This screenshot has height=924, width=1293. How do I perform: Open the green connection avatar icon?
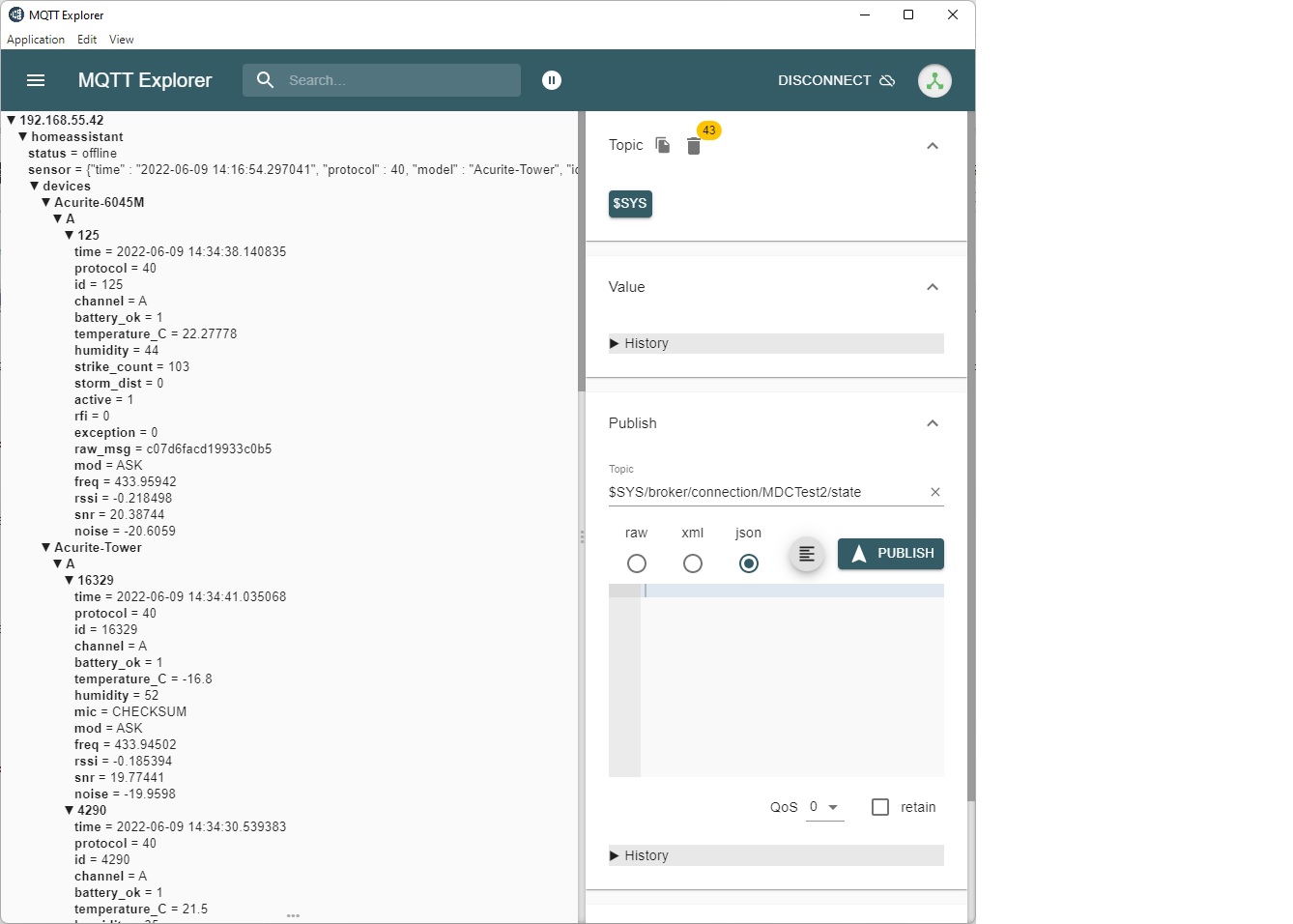934,81
